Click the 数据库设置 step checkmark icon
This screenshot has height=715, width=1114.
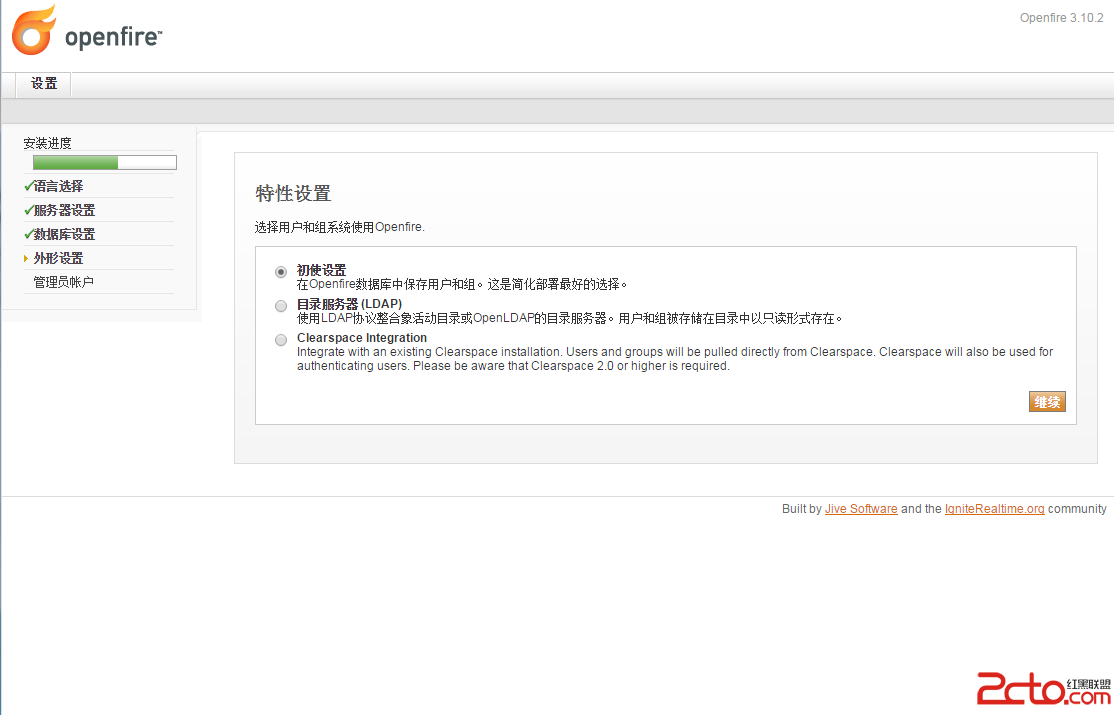point(28,234)
